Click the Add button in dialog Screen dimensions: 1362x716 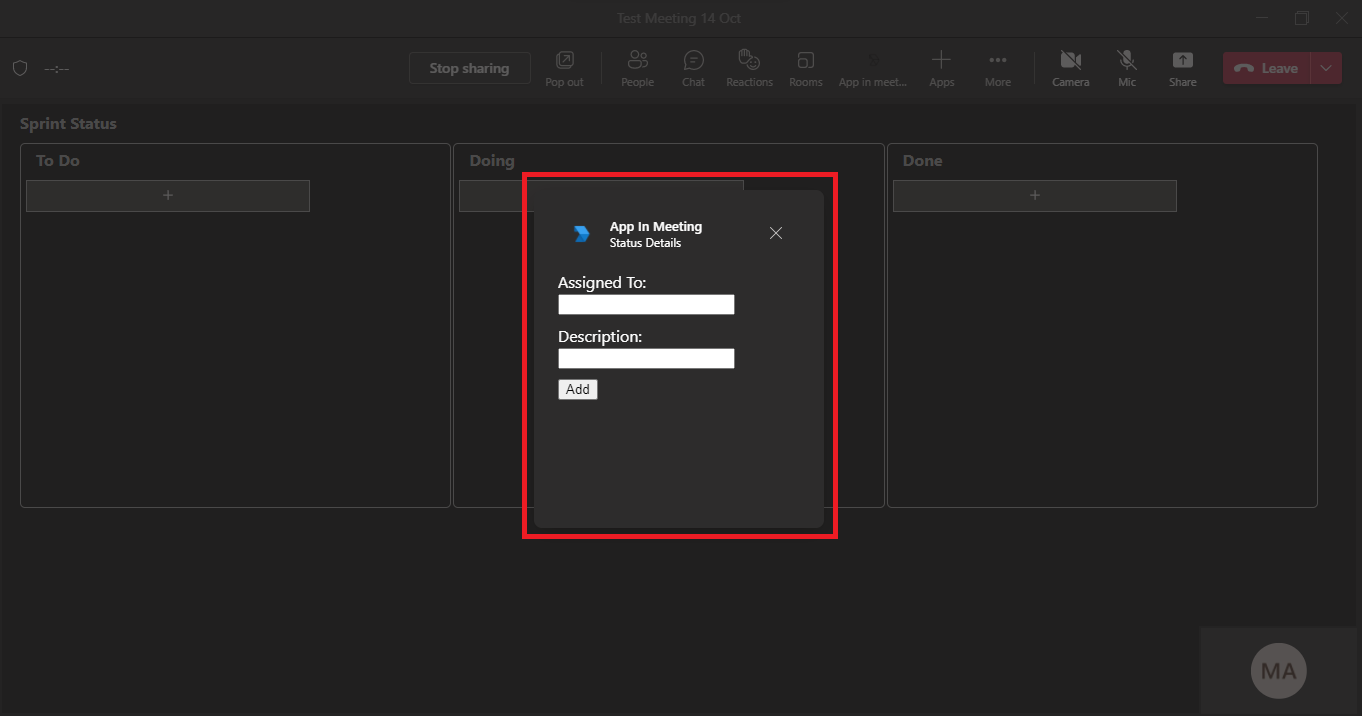577,389
